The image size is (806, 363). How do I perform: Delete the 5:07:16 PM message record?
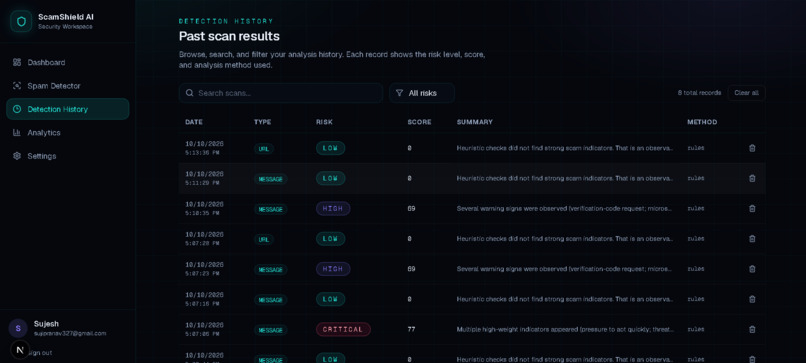(x=752, y=299)
